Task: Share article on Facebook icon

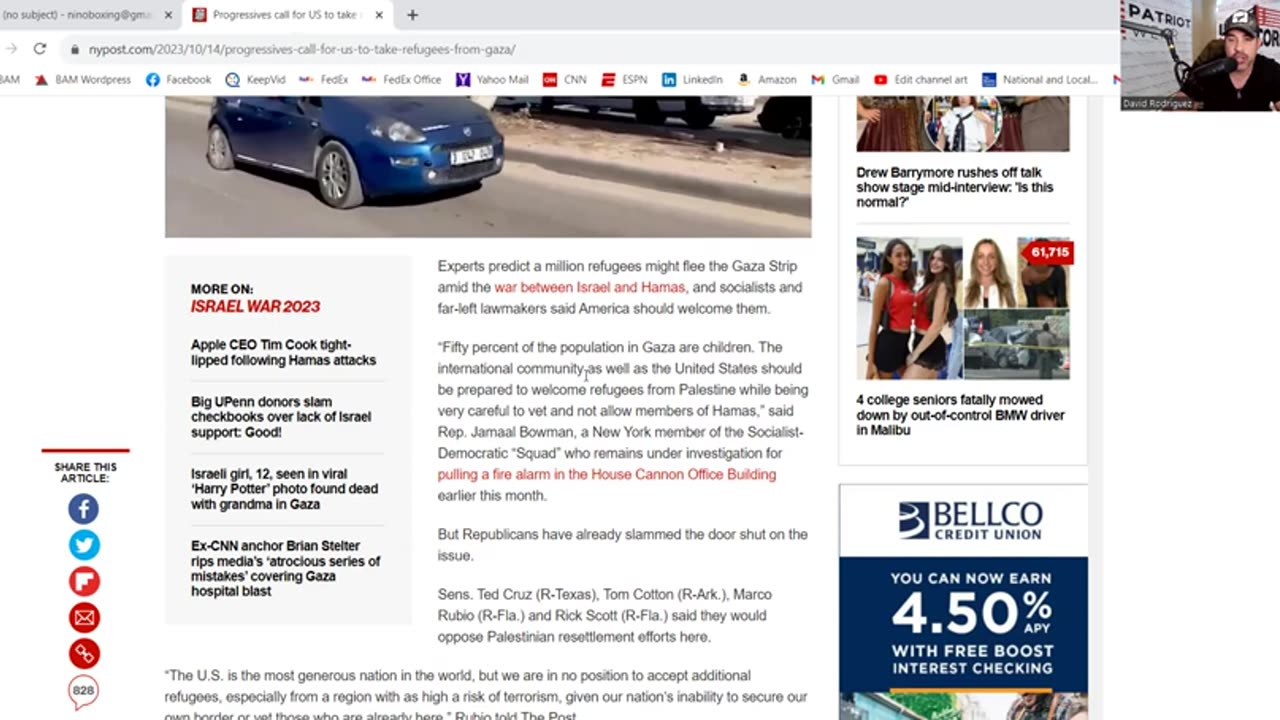Action: [84, 509]
